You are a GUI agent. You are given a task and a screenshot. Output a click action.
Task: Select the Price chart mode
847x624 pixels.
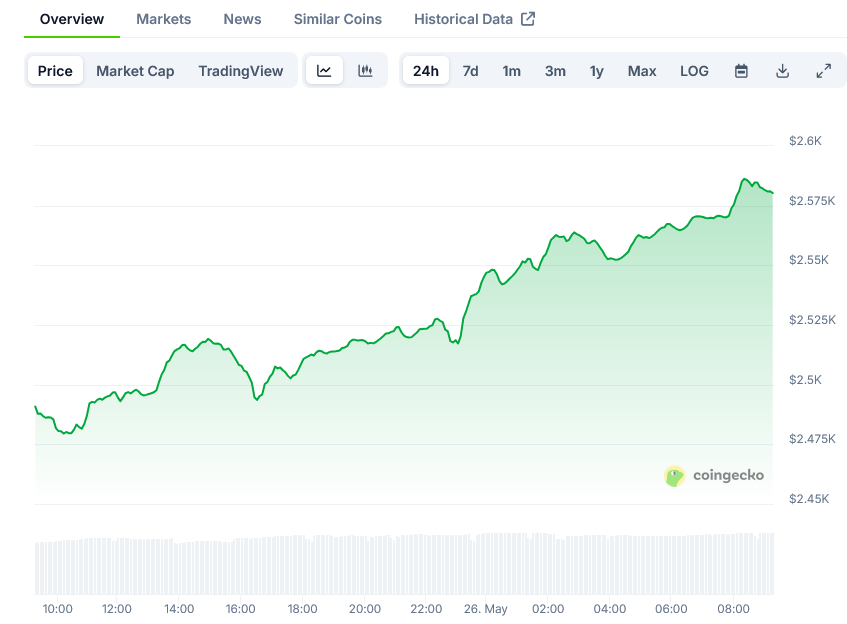pos(55,71)
